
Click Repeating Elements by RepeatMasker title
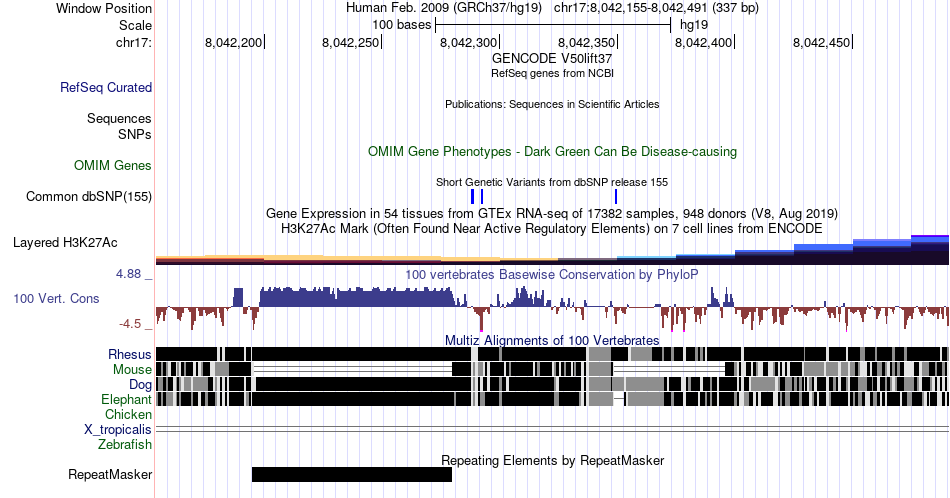(552, 460)
